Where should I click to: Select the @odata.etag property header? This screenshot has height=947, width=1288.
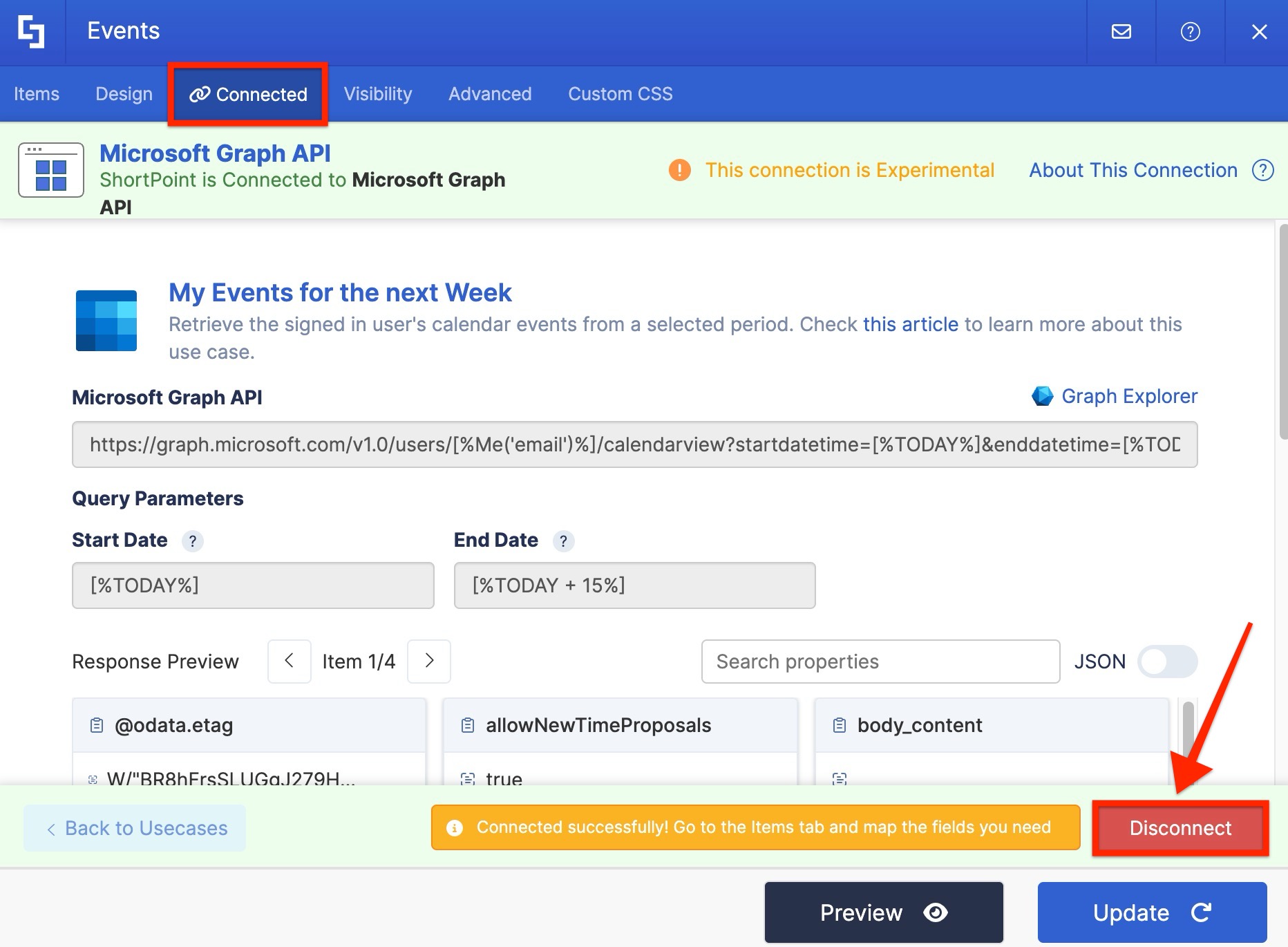click(x=249, y=725)
